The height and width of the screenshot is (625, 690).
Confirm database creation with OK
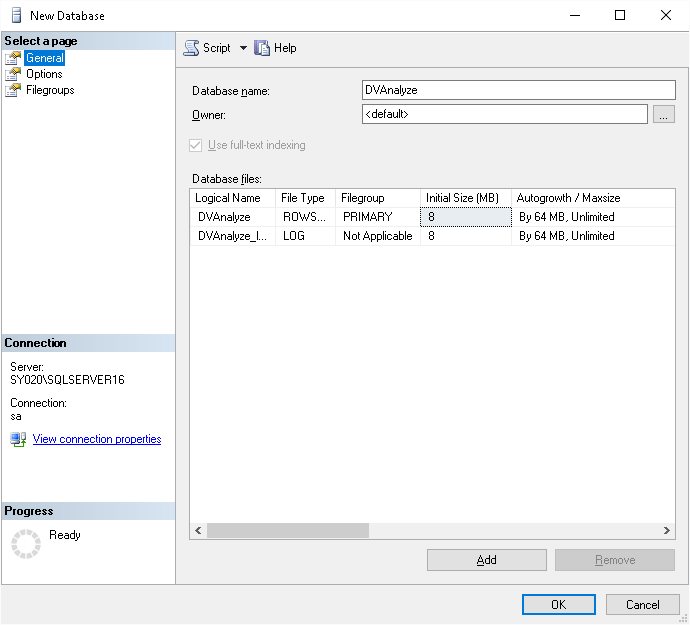click(559, 605)
